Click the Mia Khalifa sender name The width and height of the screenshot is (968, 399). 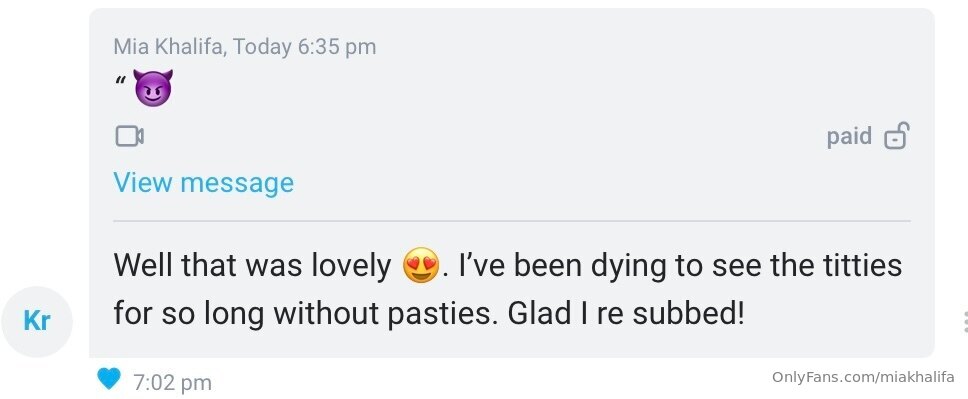[x=167, y=46]
